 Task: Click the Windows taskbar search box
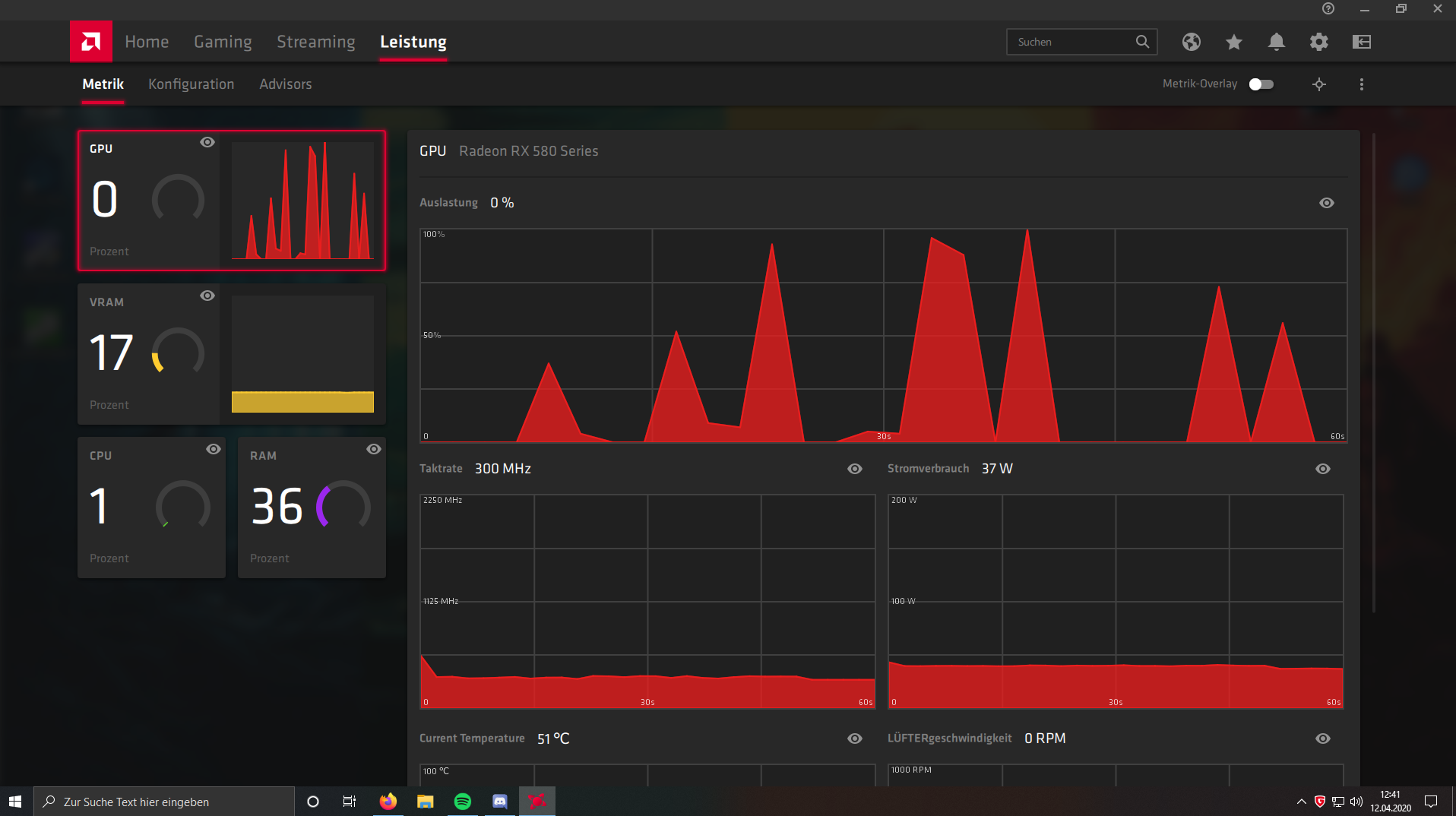click(164, 802)
